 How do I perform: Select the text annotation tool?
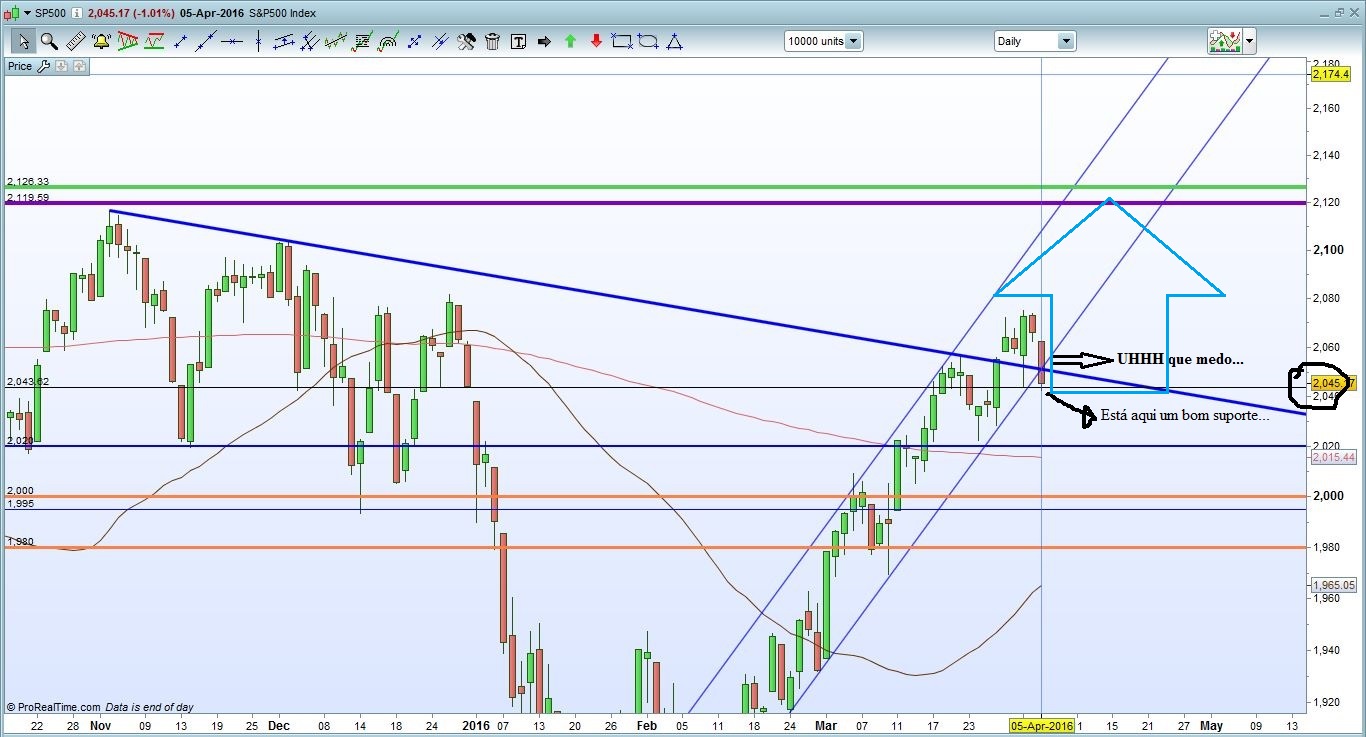(x=518, y=41)
